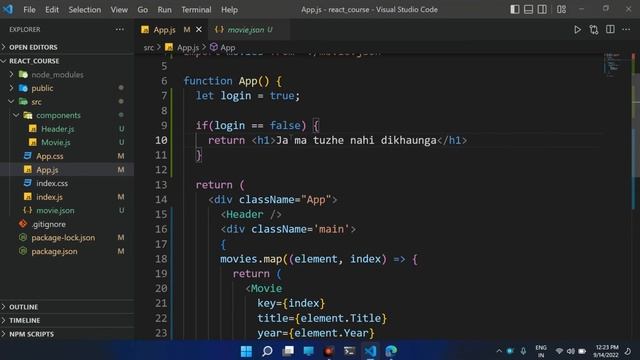
Task: Open the Windows Start menu
Action: coord(247,351)
